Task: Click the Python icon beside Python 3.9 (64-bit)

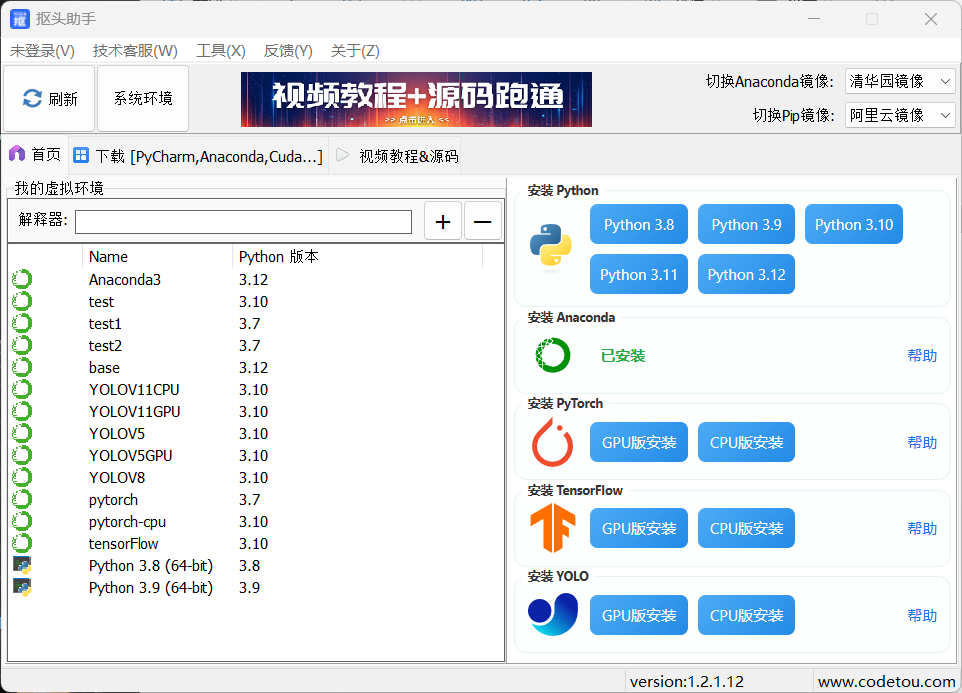Action: coord(22,588)
